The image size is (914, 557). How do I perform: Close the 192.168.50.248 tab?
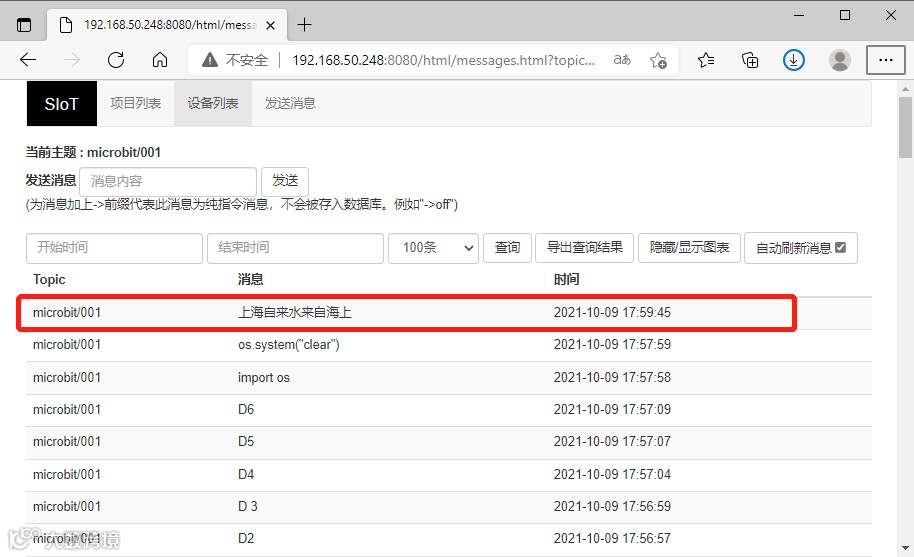pyautogui.click(x=270, y=25)
